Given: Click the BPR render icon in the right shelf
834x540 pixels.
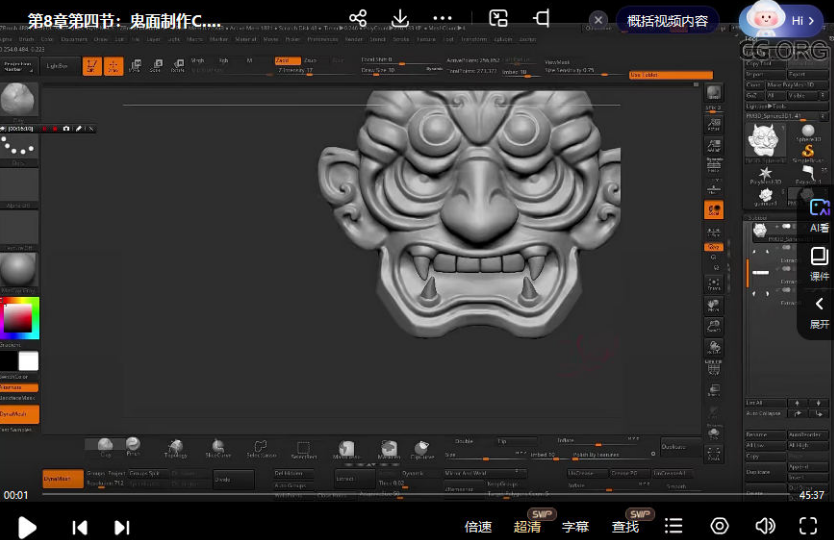Looking at the screenshot, I should coord(714,93).
